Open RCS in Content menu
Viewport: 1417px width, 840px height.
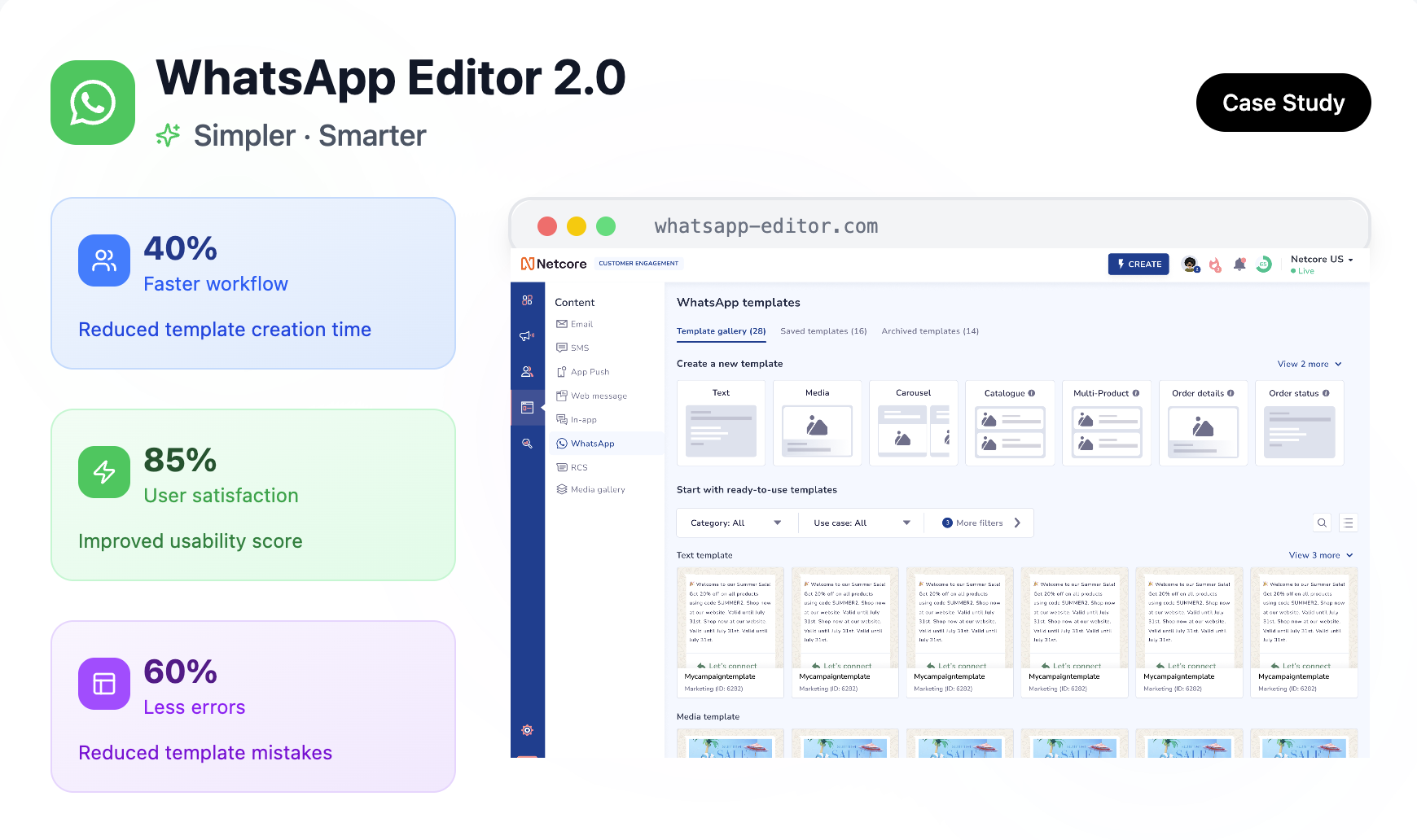[573, 467]
